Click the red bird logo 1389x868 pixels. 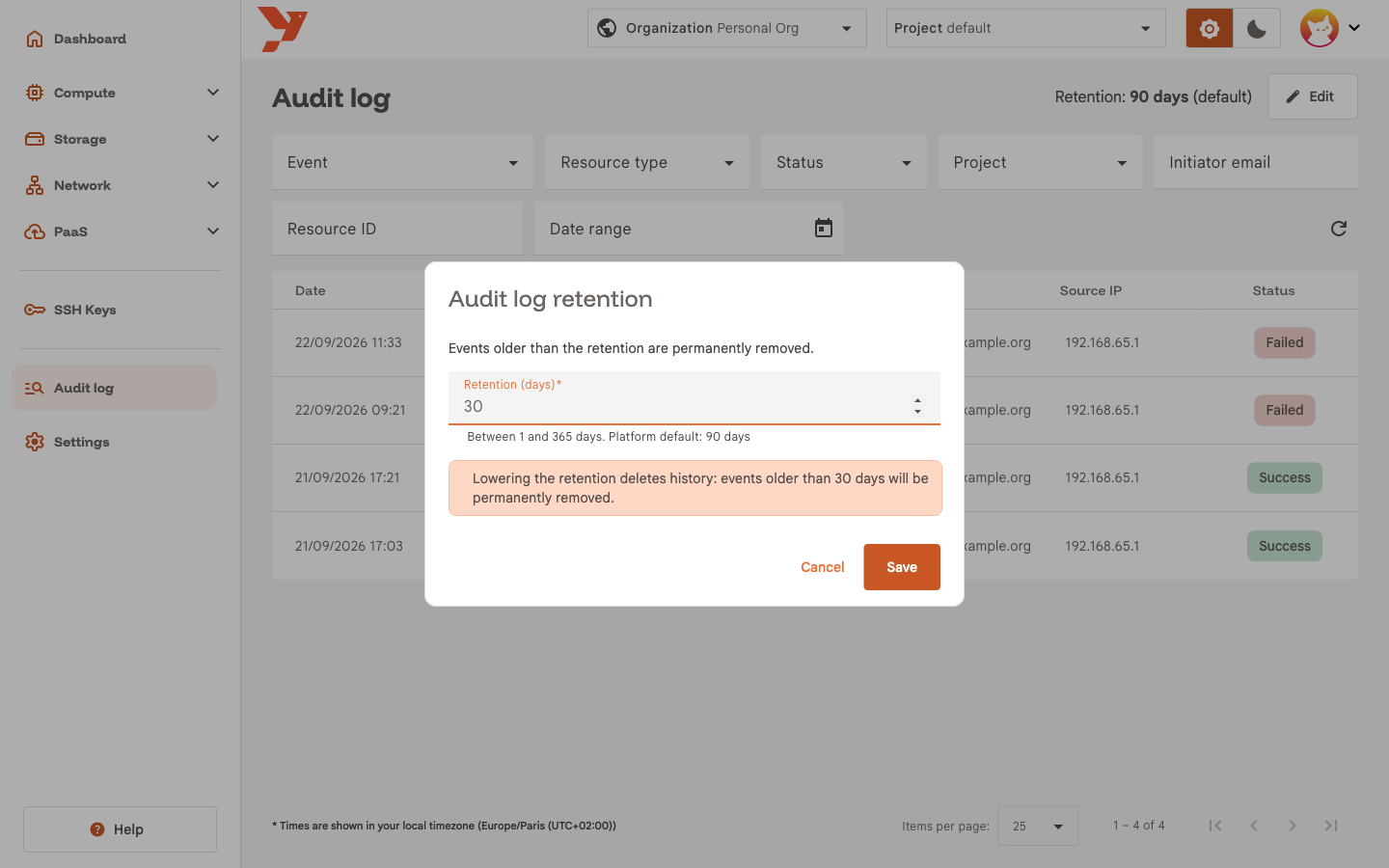click(x=283, y=29)
